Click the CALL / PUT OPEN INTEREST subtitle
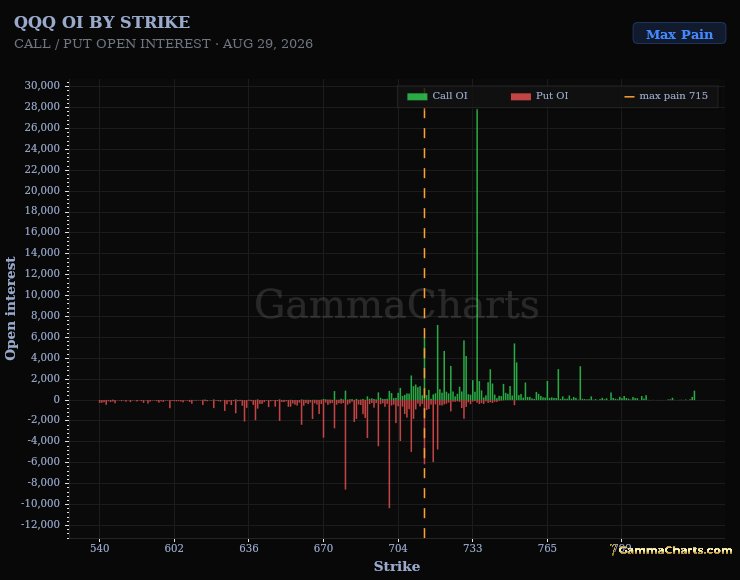This screenshot has height=580, width=740. point(163,43)
